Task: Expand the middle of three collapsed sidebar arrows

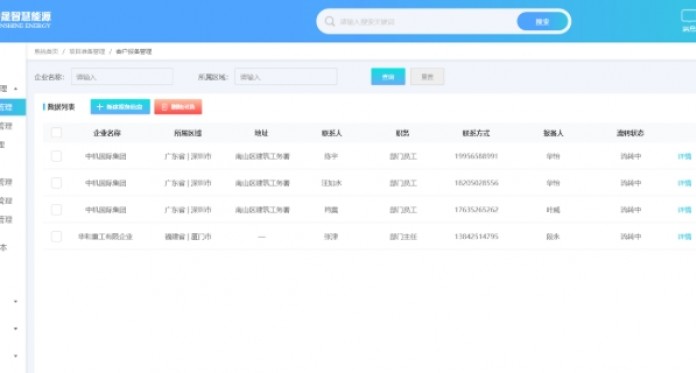Action: click(x=16, y=329)
